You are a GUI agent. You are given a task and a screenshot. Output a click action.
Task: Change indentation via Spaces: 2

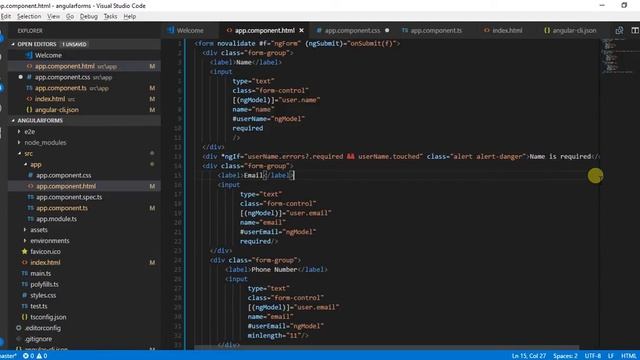coord(565,356)
